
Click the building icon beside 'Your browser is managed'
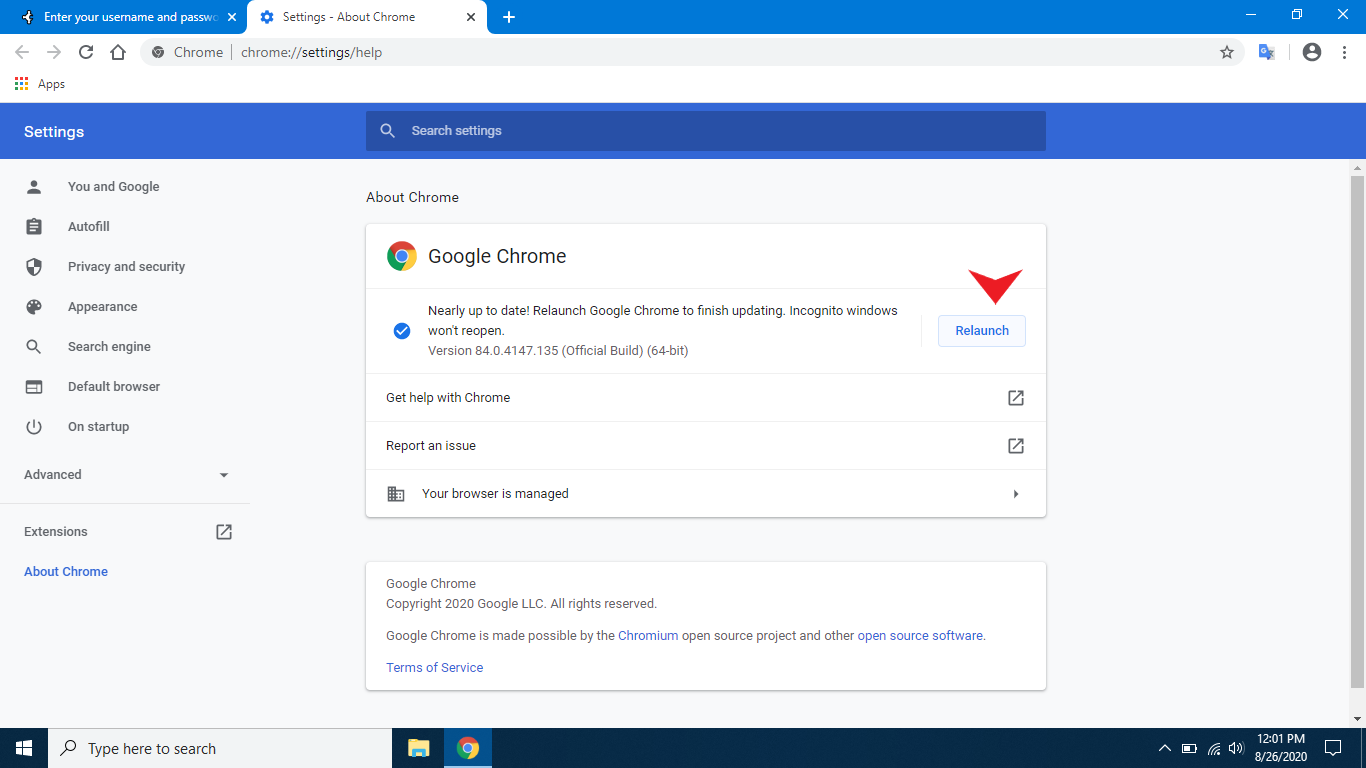click(x=396, y=494)
